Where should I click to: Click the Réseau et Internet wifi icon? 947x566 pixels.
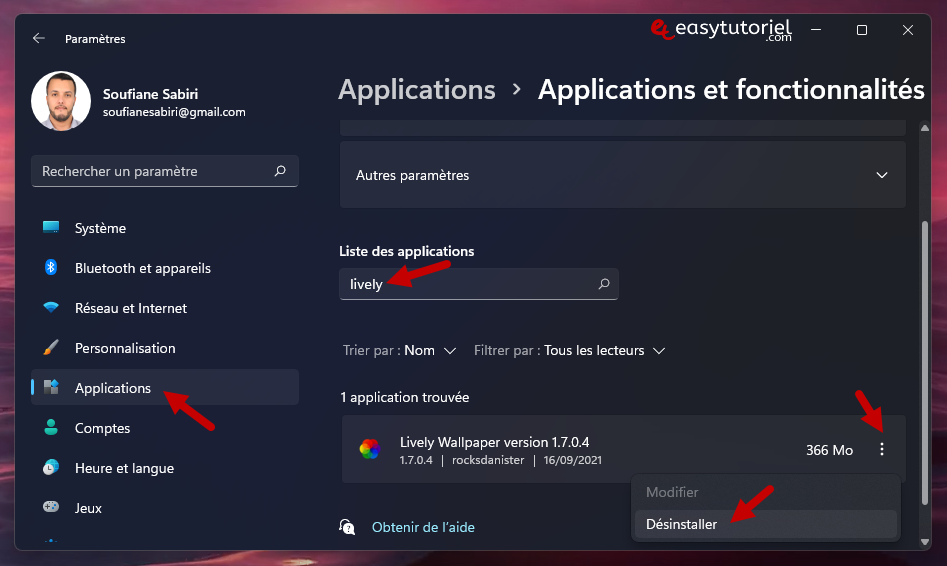51,307
